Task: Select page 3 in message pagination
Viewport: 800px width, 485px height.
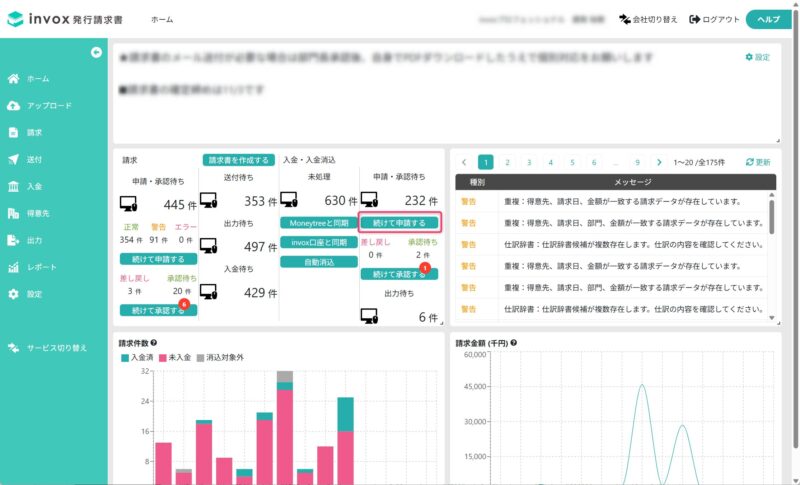Action: click(529, 162)
